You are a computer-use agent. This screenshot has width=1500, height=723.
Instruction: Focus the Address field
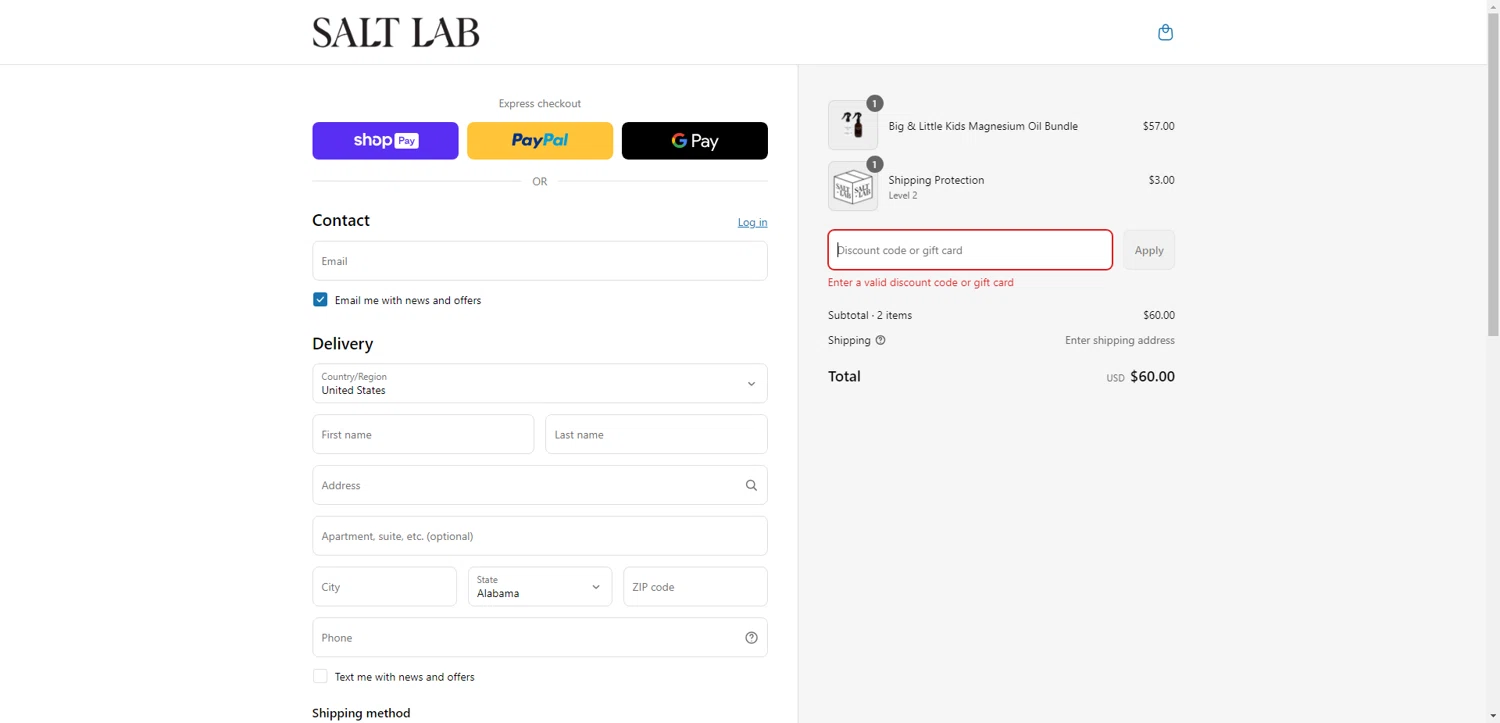[540, 485]
